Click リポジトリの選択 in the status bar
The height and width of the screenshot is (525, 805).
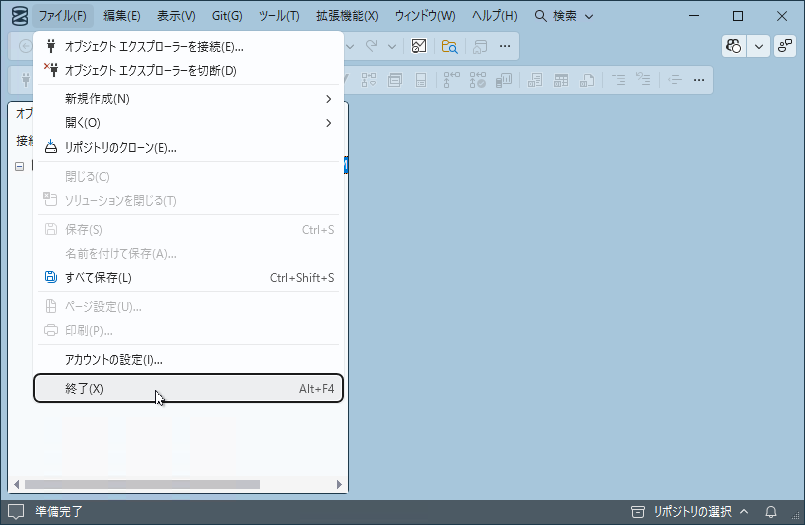tap(691, 512)
